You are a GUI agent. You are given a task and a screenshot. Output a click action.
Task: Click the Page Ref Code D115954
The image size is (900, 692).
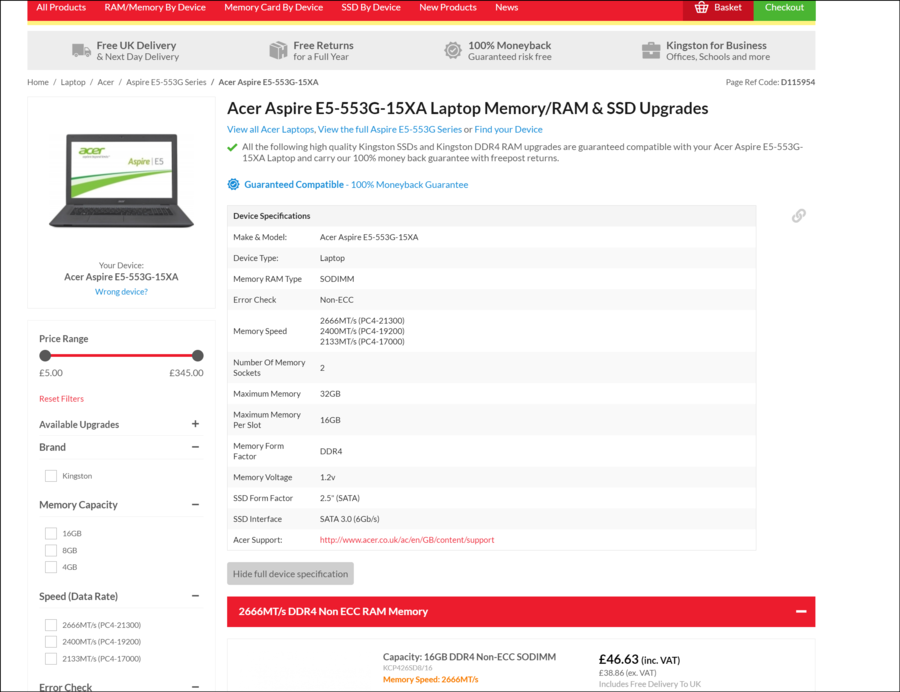[x=770, y=82]
